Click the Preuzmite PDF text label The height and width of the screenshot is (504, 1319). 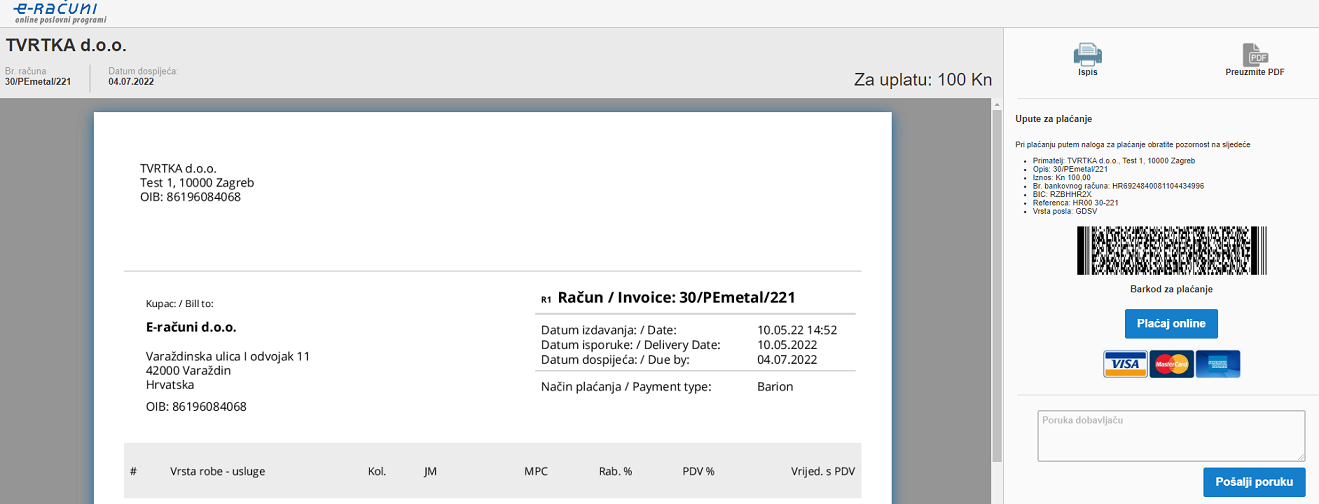[x=1255, y=73]
